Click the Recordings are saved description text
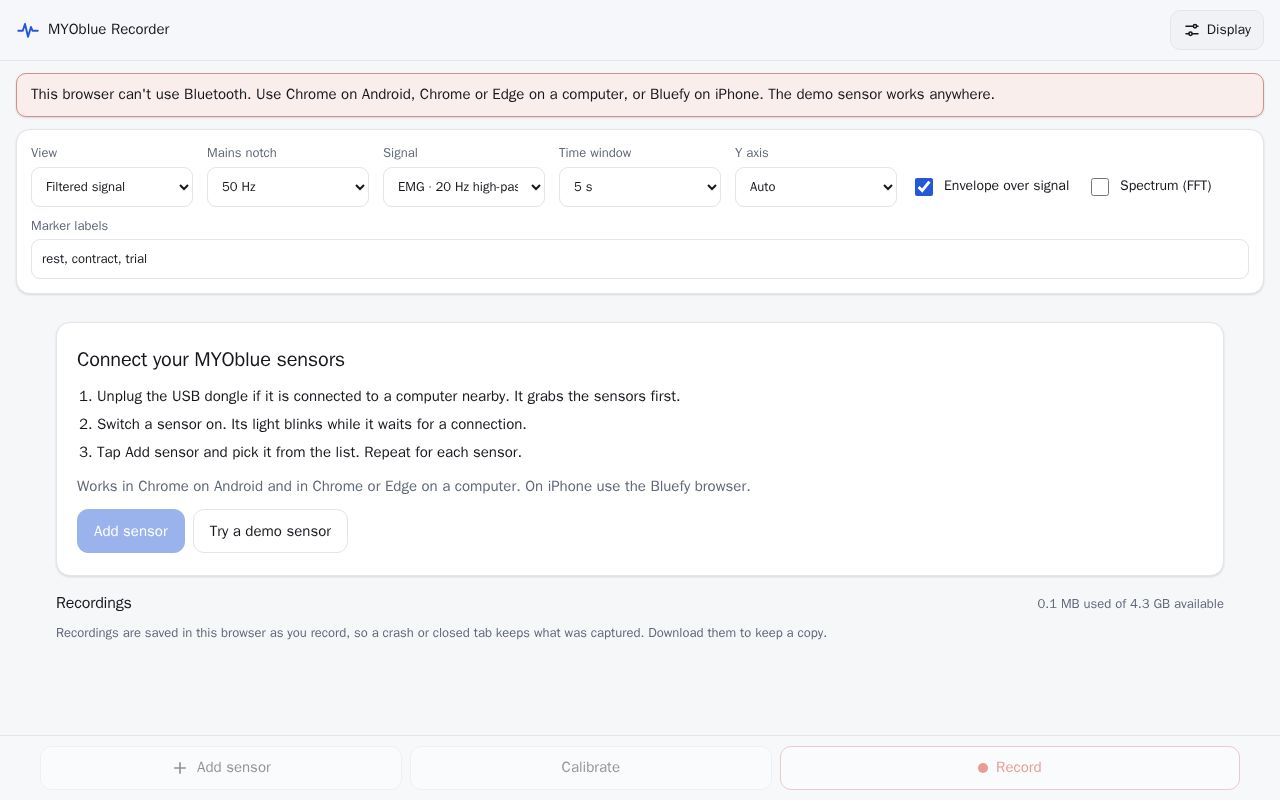 click(441, 633)
